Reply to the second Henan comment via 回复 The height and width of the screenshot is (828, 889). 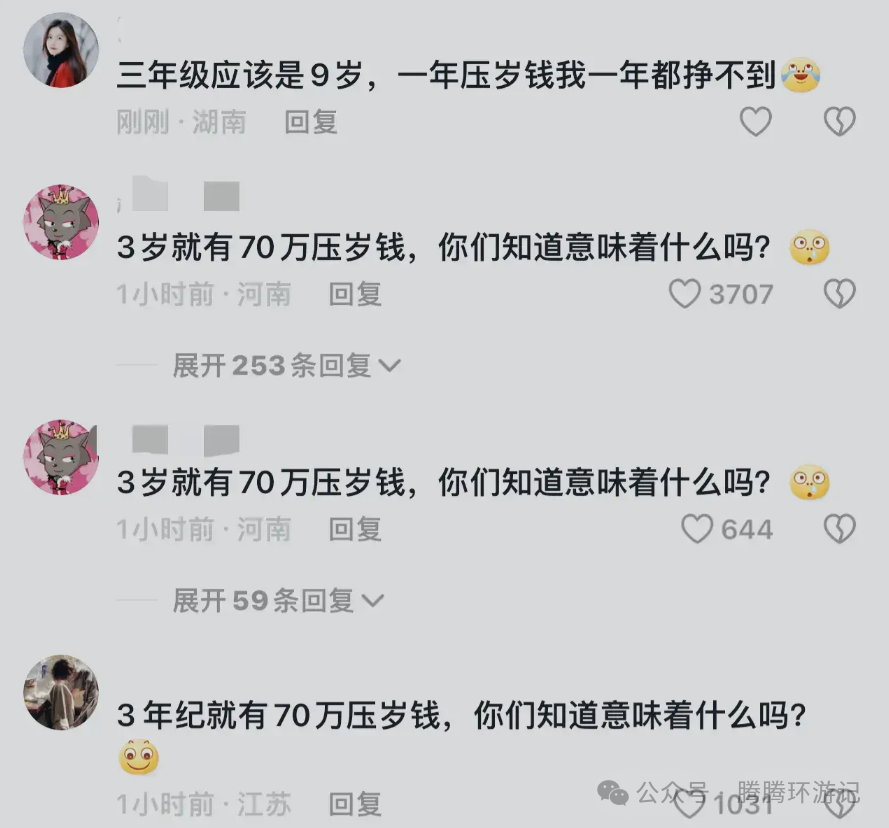point(355,529)
